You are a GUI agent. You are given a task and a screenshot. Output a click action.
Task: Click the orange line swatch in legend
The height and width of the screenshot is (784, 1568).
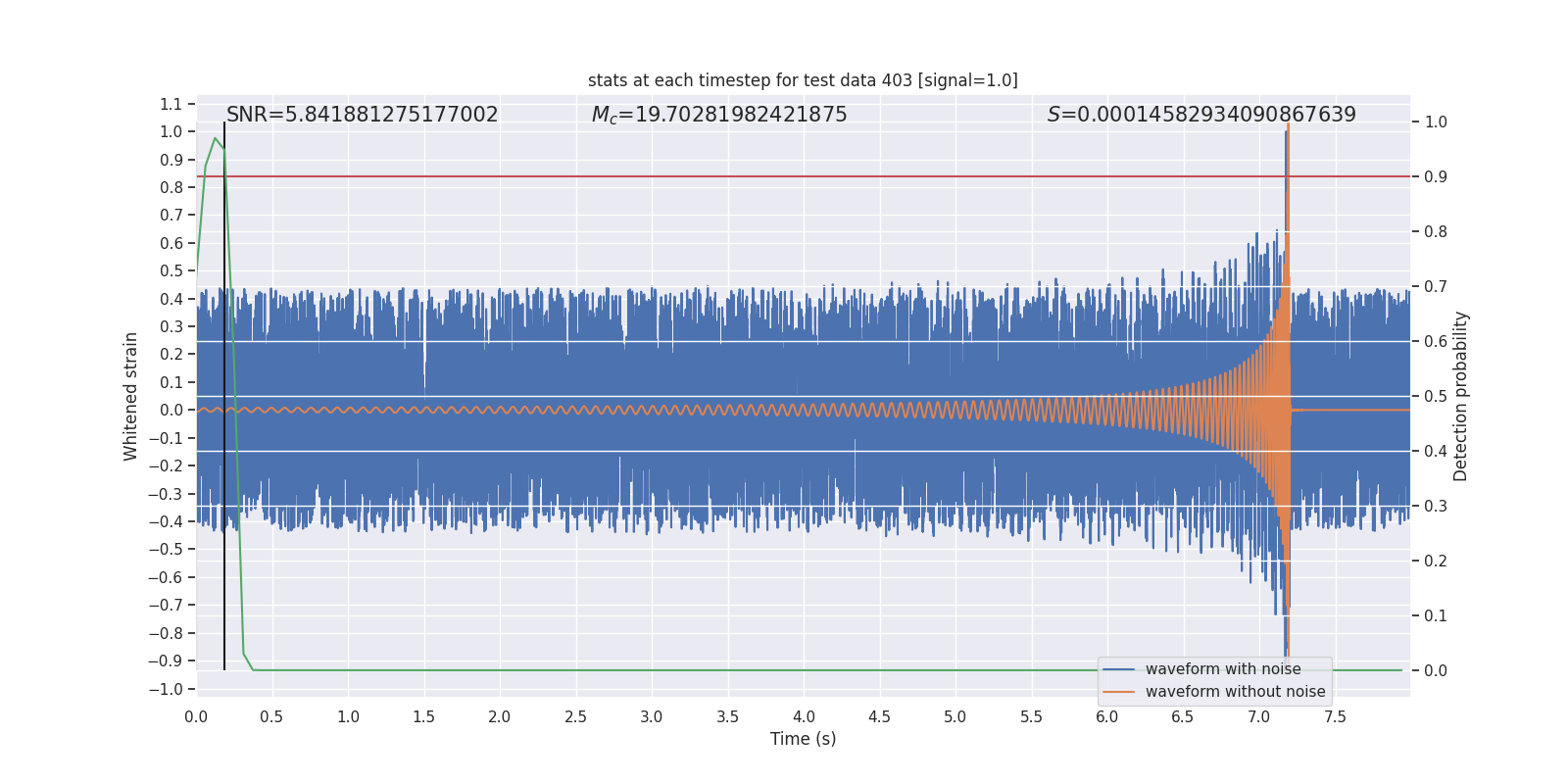pyautogui.click(x=1118, y=692)
